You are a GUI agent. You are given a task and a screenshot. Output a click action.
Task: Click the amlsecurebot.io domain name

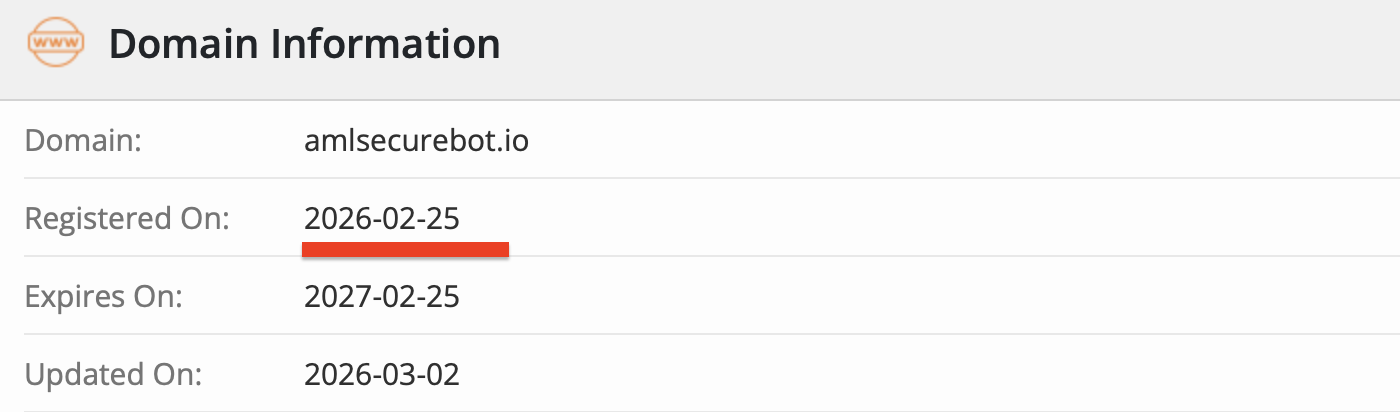tap(416, 141)
